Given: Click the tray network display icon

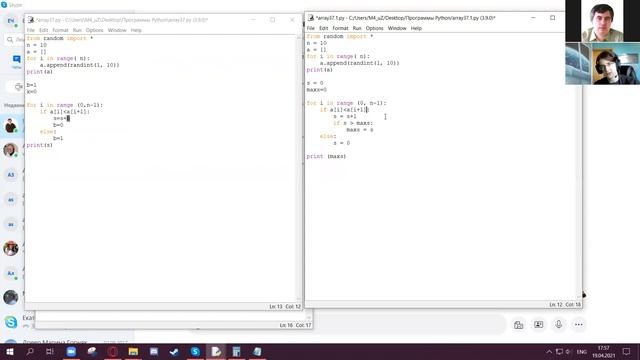Looking at the screenshot, I should coord(559,351).
